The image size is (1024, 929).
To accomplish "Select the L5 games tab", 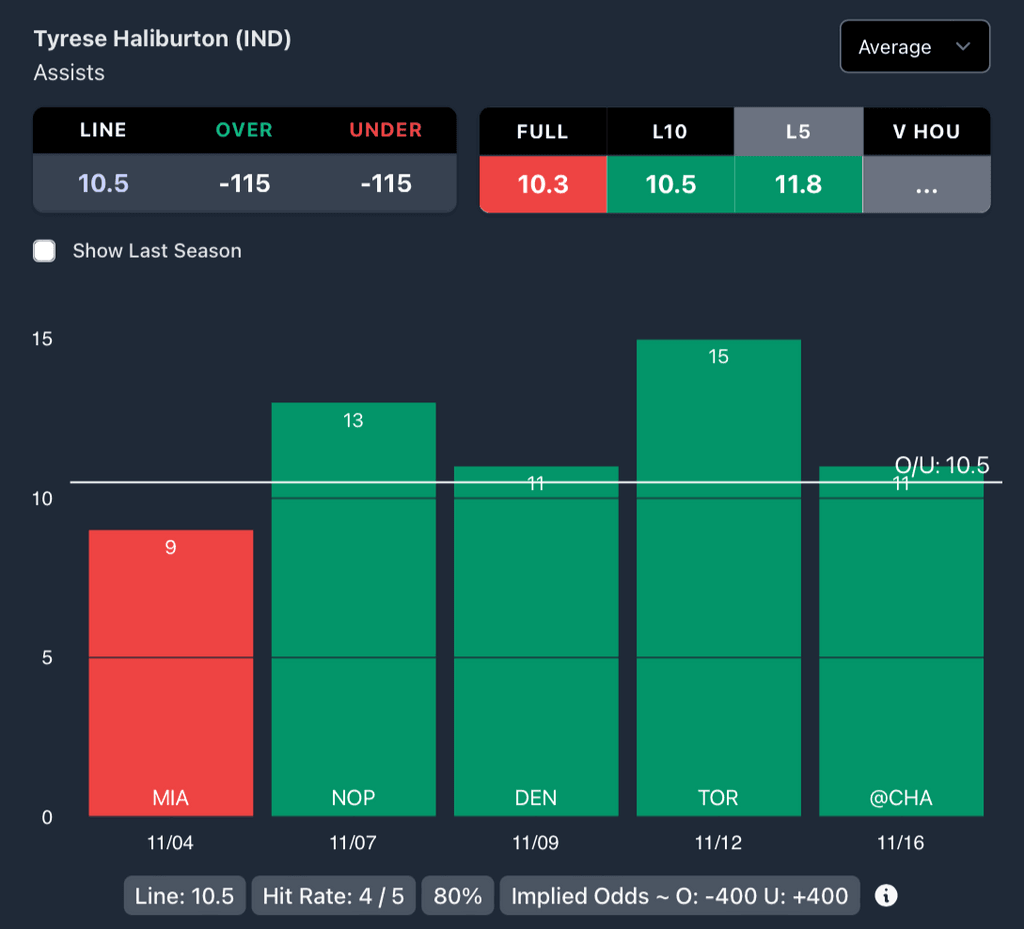I will pos(798,131).
